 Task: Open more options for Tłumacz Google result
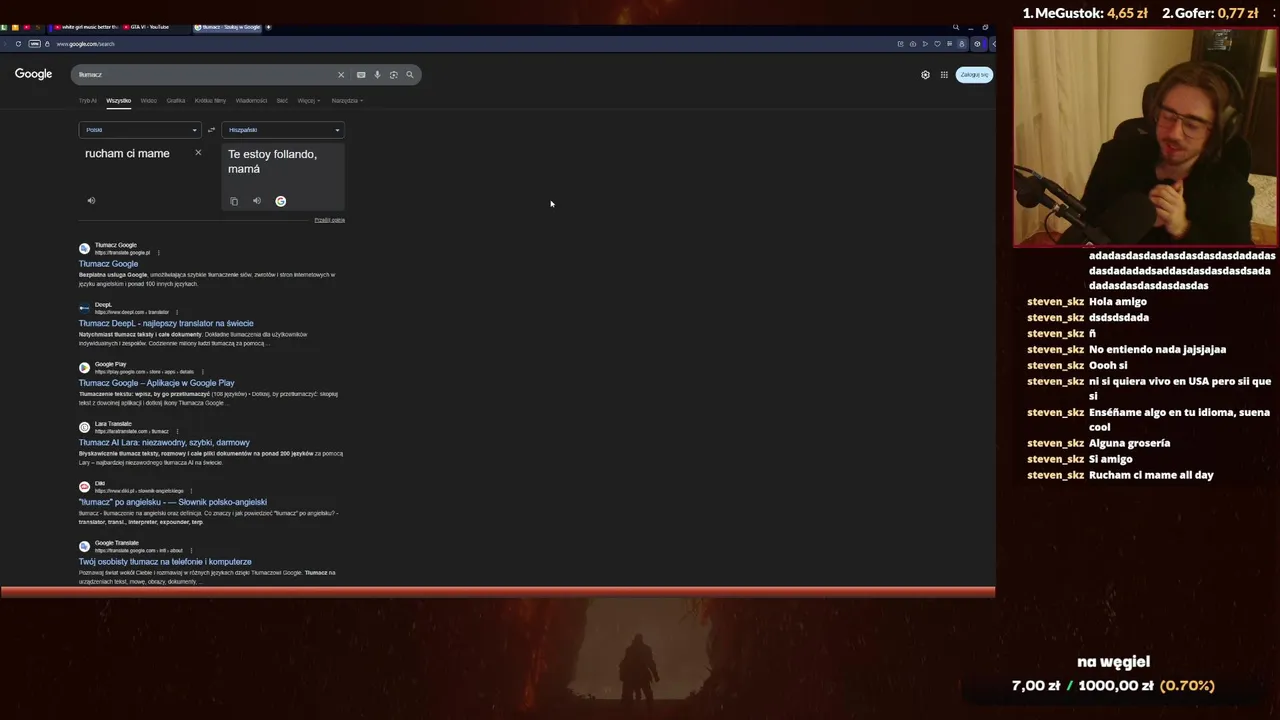(x=158, y=253)
